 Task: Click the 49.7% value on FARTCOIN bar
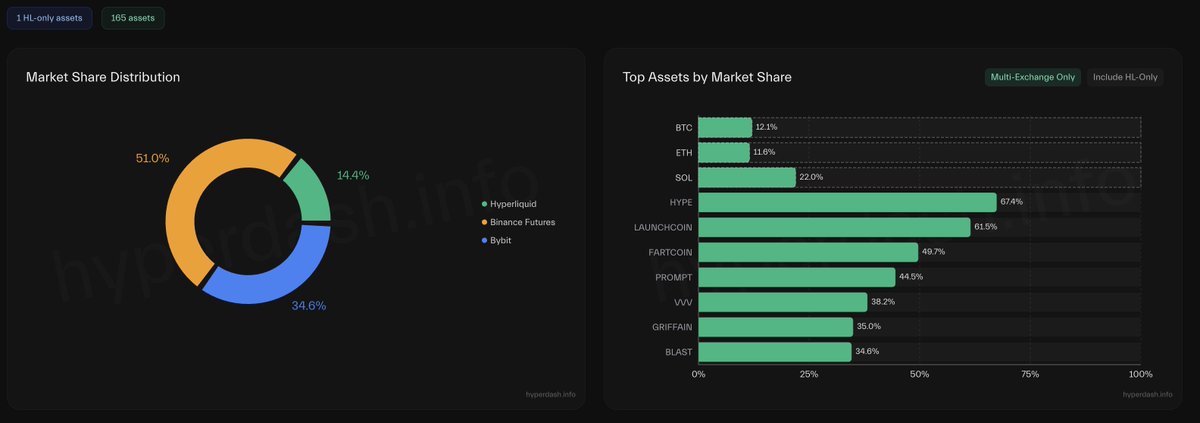[x=933, y=252]
